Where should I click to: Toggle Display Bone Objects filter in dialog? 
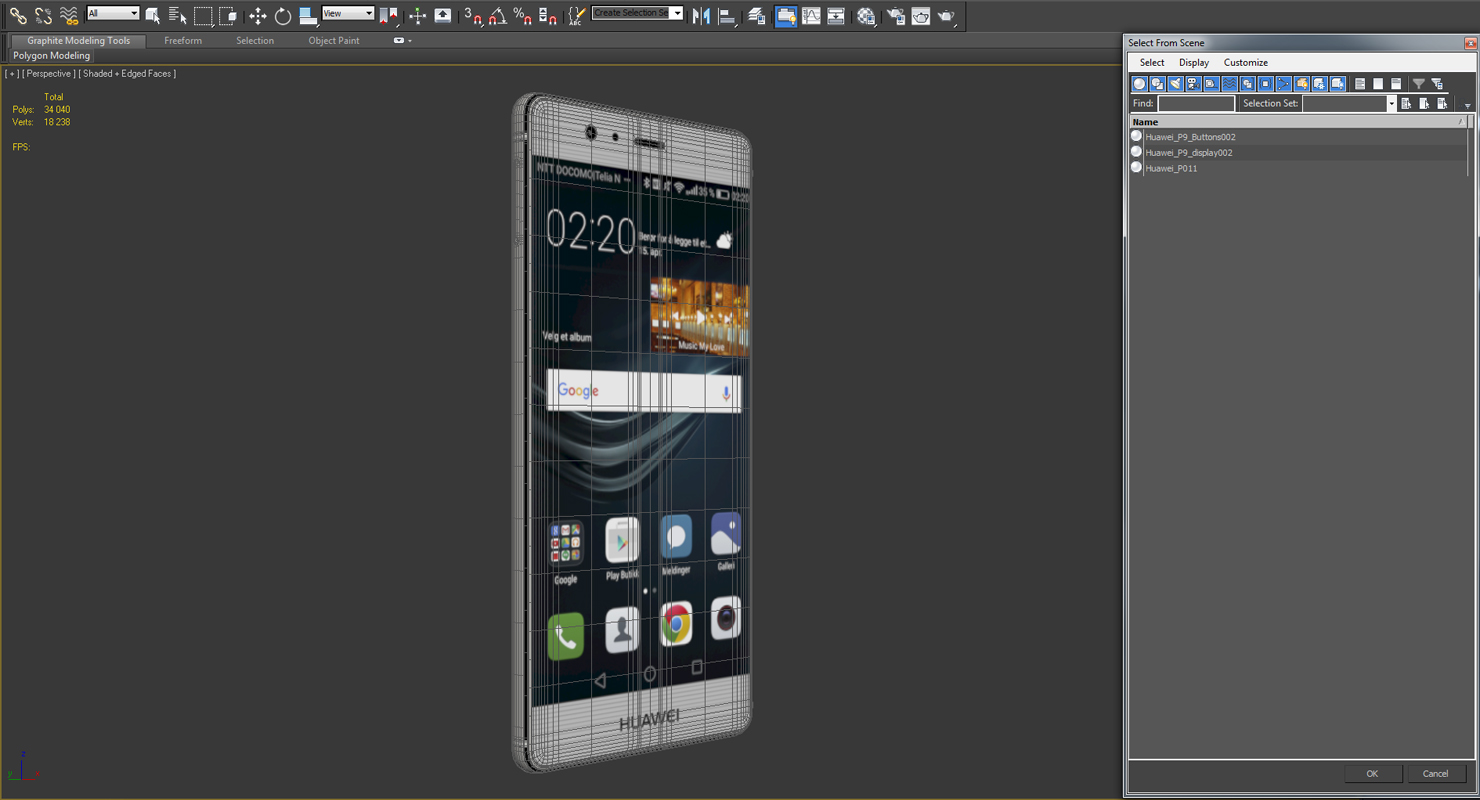pos(1283,84)
